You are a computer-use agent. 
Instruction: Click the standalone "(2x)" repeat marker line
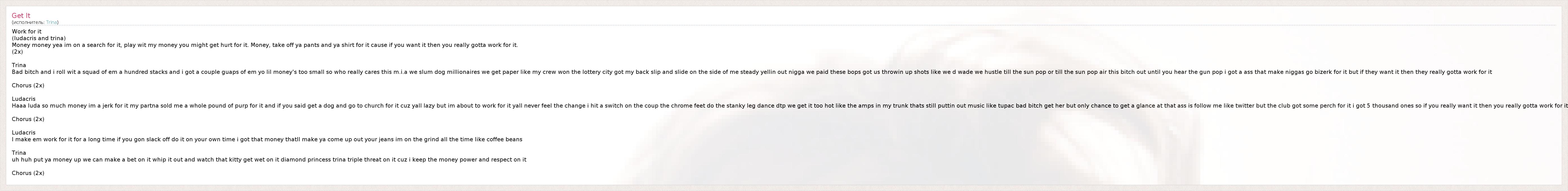tap(17, 51)
